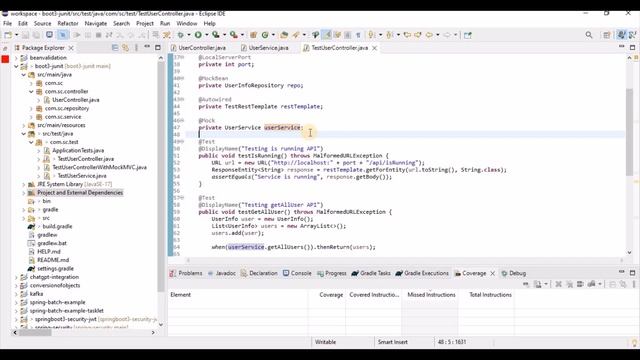Open the File menu
Image resolution: width=640 pixels, height=360 pixels.
pos(7,24)
